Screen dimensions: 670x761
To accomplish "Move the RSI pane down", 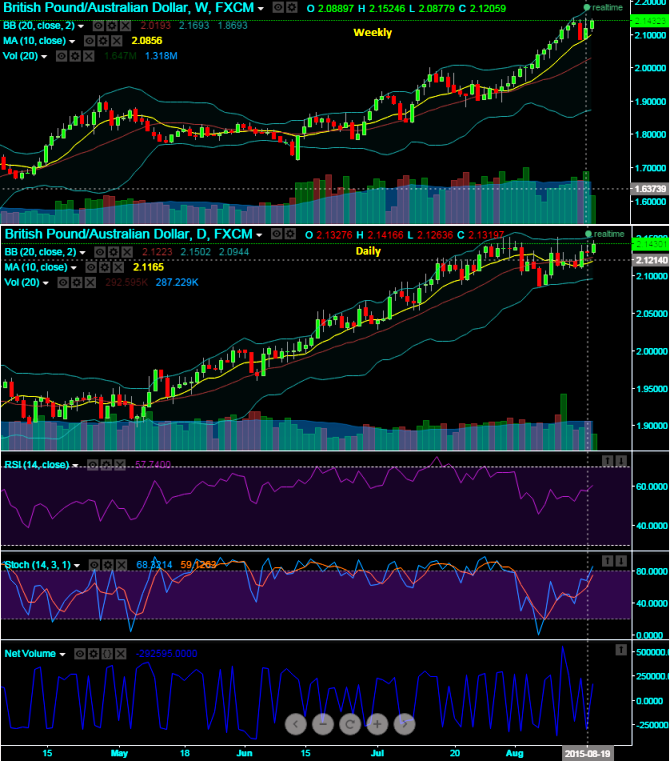I will click(x=621, y=461).
